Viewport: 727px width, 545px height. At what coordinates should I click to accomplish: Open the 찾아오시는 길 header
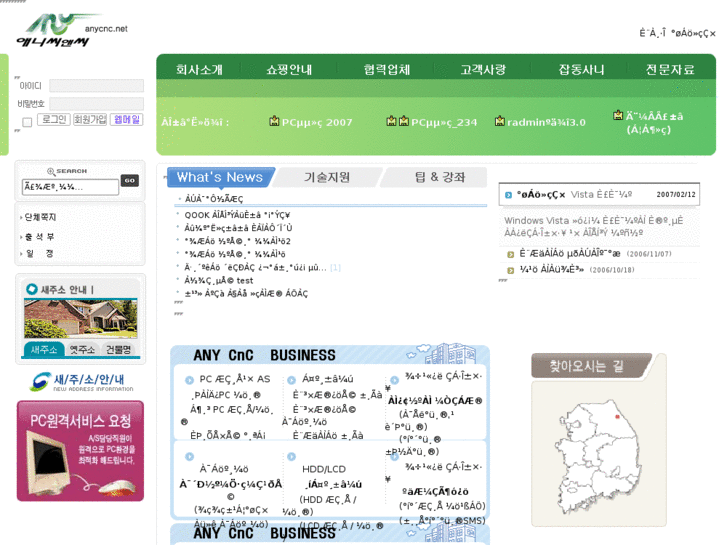pyautogui.click(x=591, y=366)
